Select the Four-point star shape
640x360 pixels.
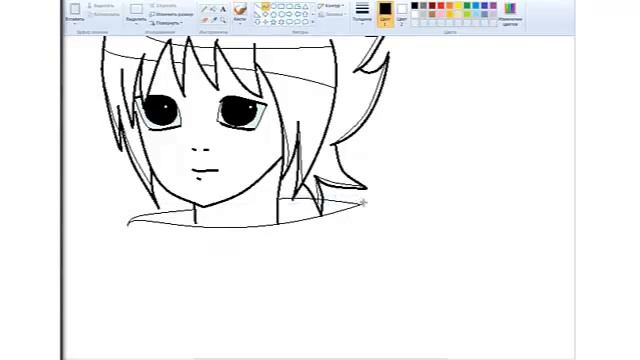[x=265, y=22]
